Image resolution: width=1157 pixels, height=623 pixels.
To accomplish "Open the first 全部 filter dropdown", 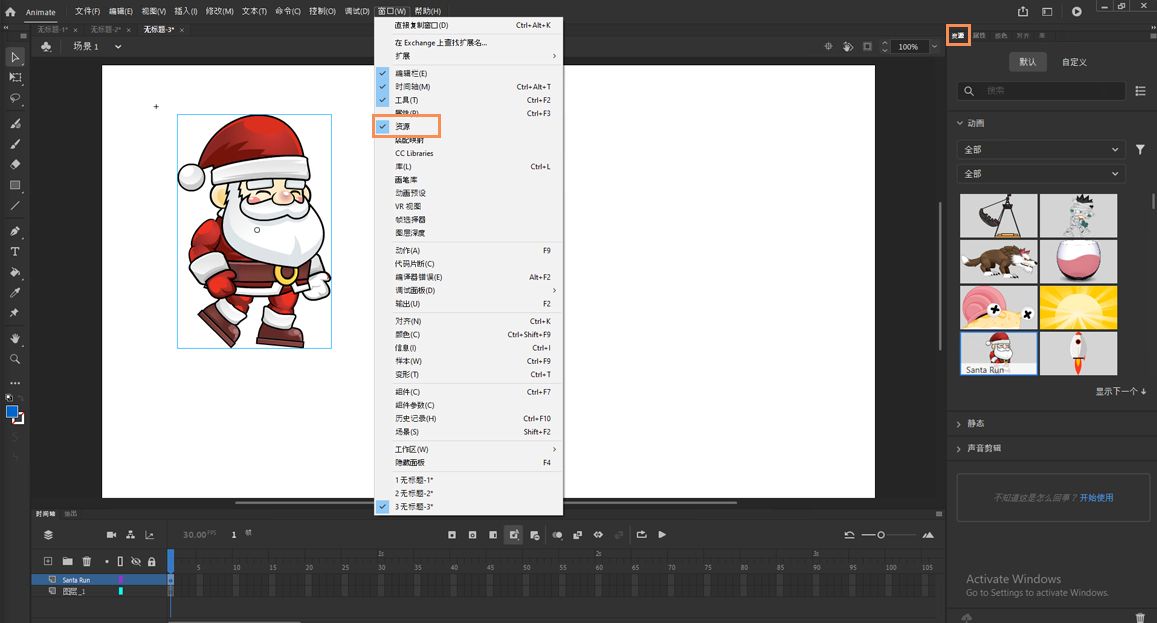I will click(1041, 149).
